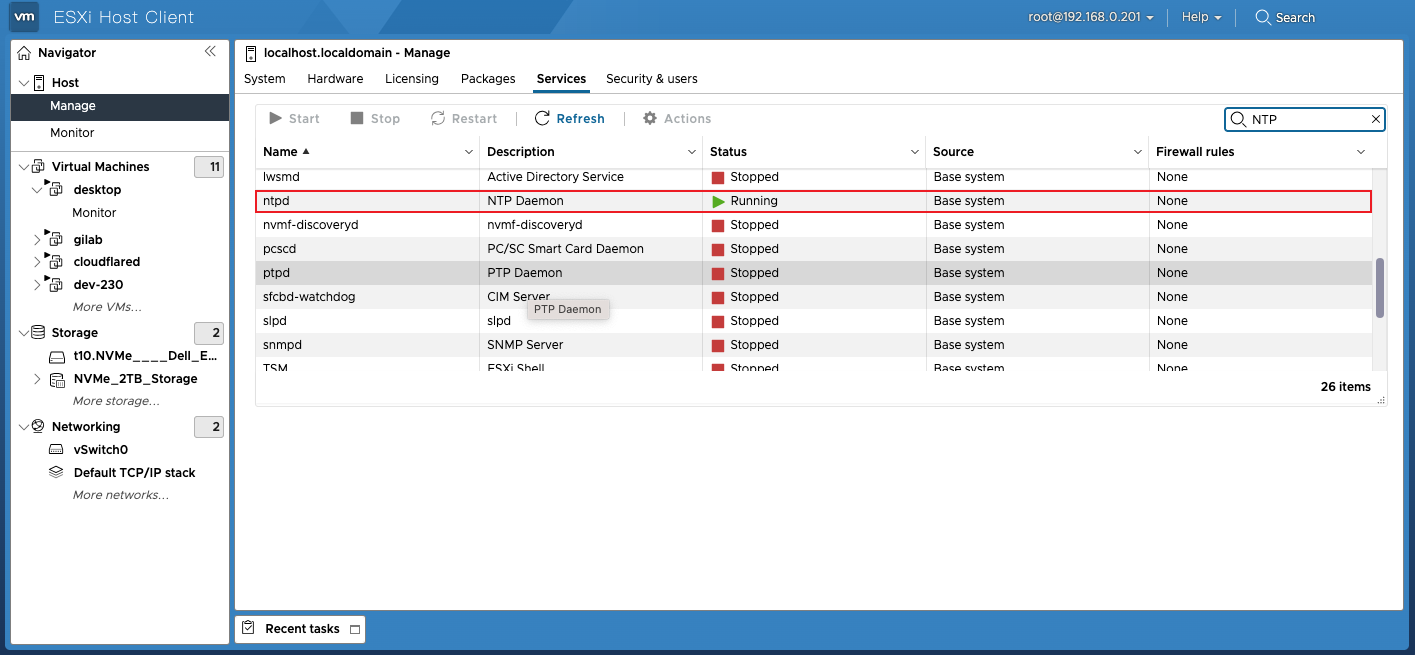The image size is (1415, 655).
Task: Open the More VMs... link
Action: click(107, 307)
